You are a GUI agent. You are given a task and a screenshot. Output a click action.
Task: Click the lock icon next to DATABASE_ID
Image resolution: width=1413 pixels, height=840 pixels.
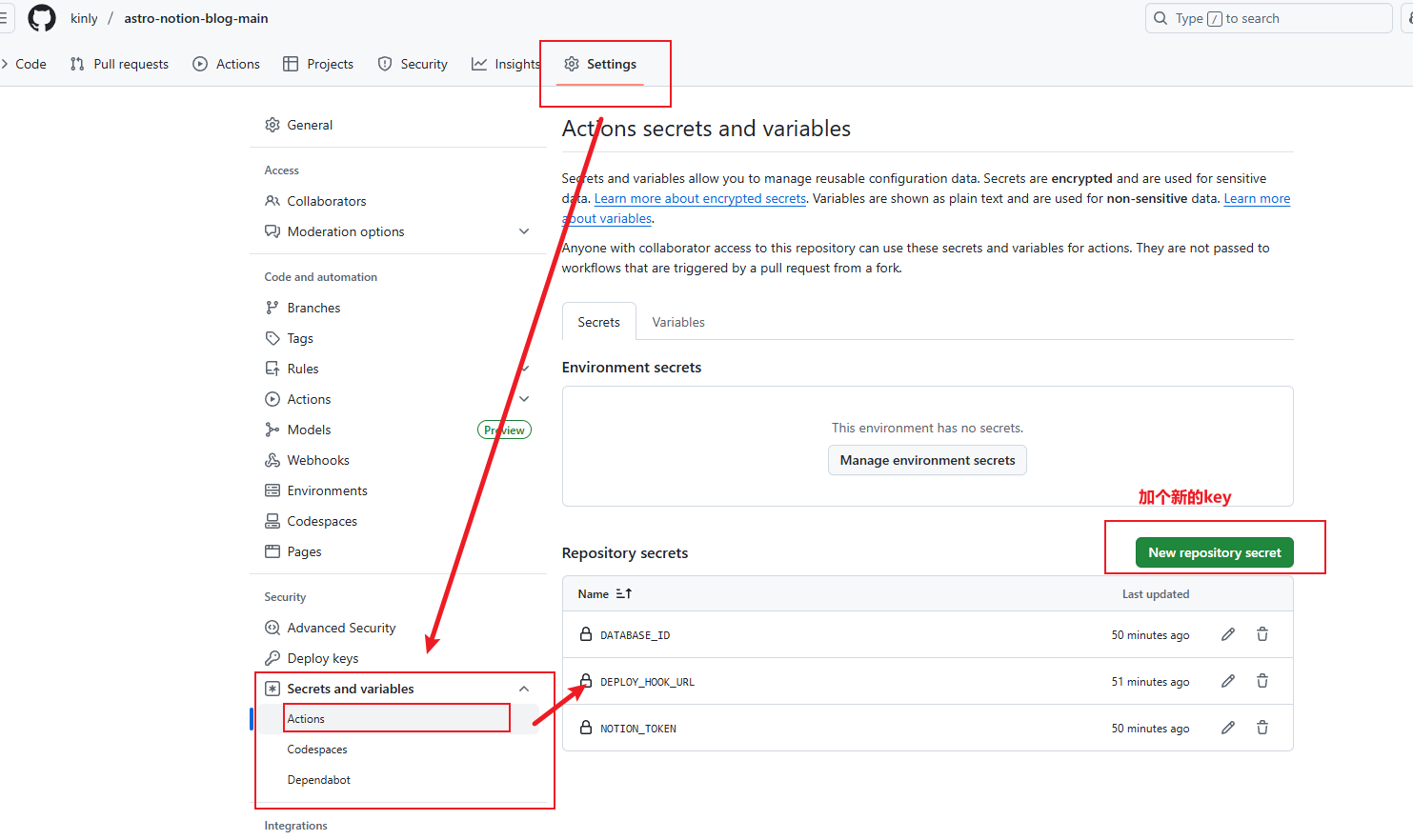pos(586,634)
